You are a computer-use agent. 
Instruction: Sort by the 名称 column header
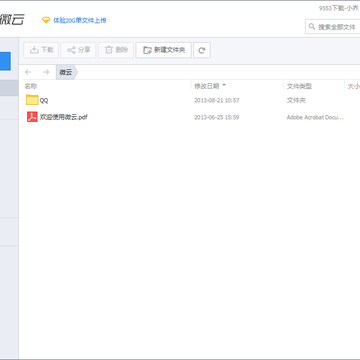point(31,86)
